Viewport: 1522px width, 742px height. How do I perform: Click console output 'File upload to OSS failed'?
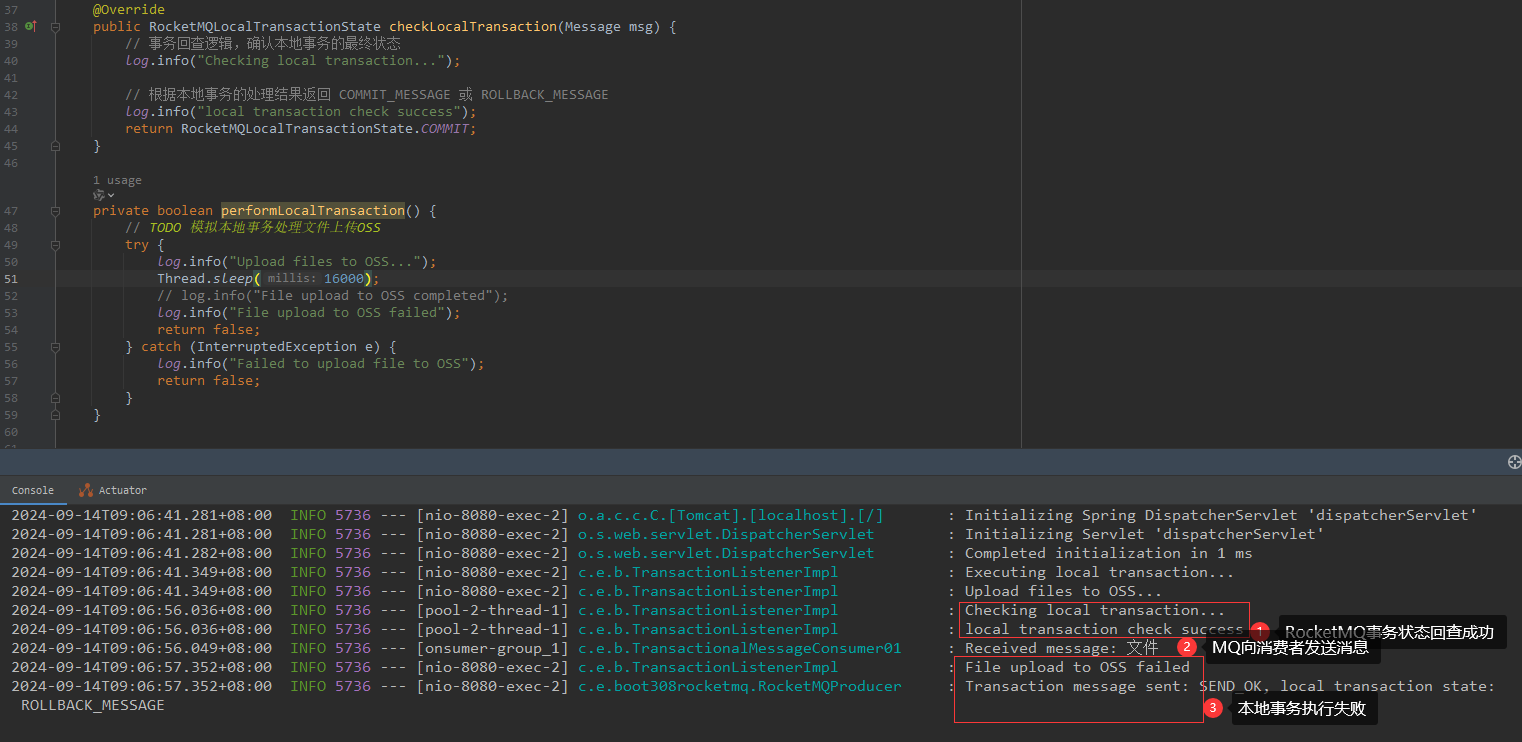(1077, 668)
